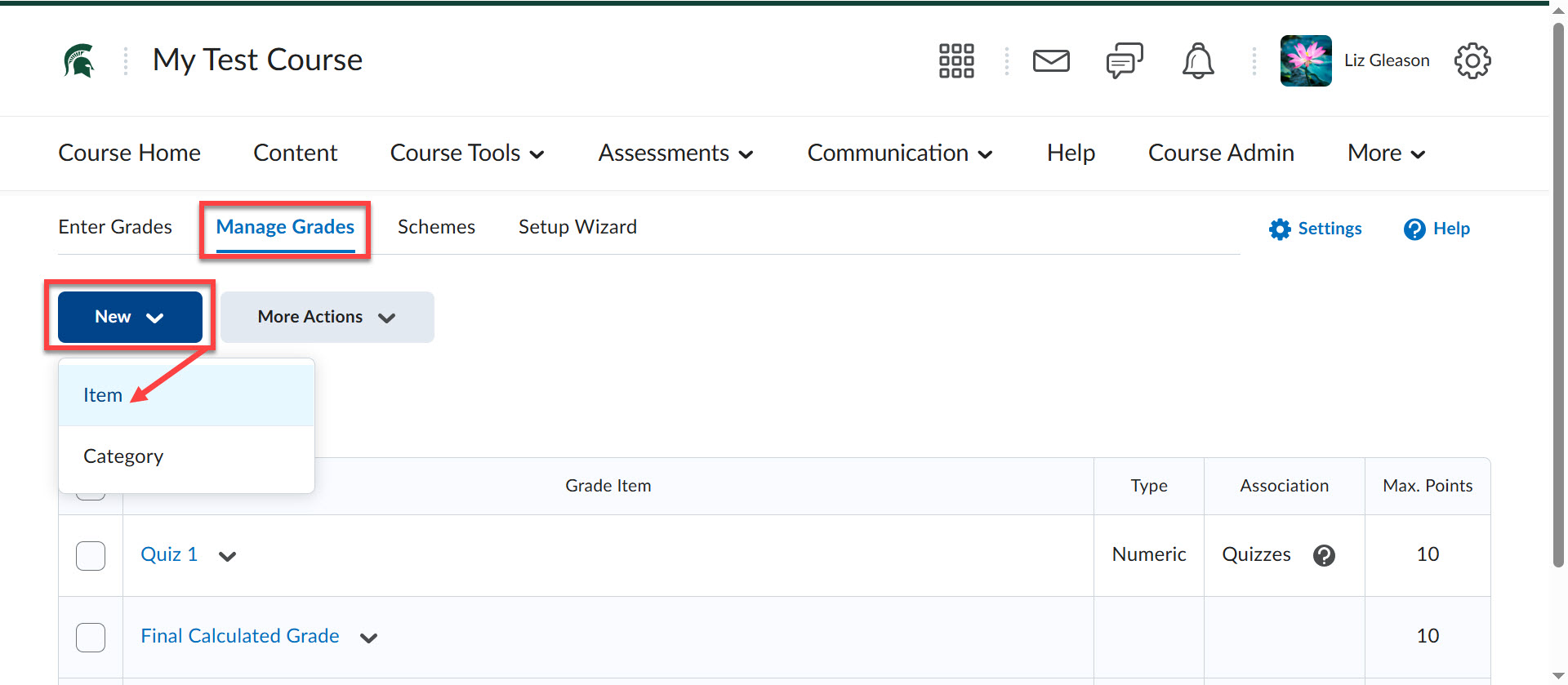This screenshot has height=685, width=1568.
Task: Open the grades Help link
Action: 1437,229
